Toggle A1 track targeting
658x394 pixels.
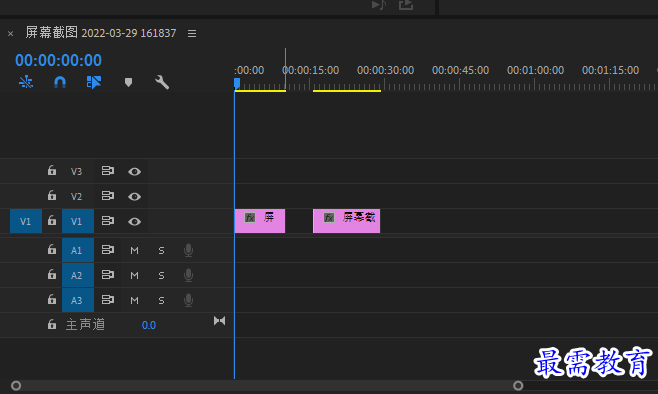78,250
